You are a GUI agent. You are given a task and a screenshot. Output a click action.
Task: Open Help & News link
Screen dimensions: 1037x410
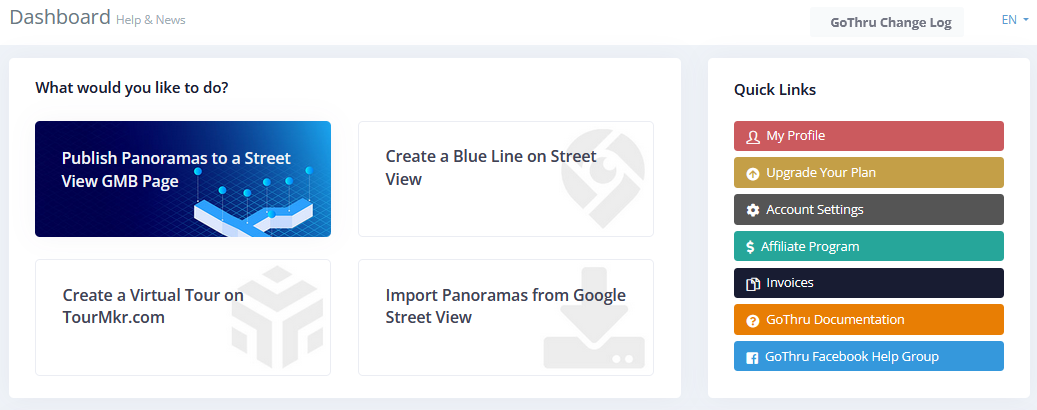tap(150, 20)
